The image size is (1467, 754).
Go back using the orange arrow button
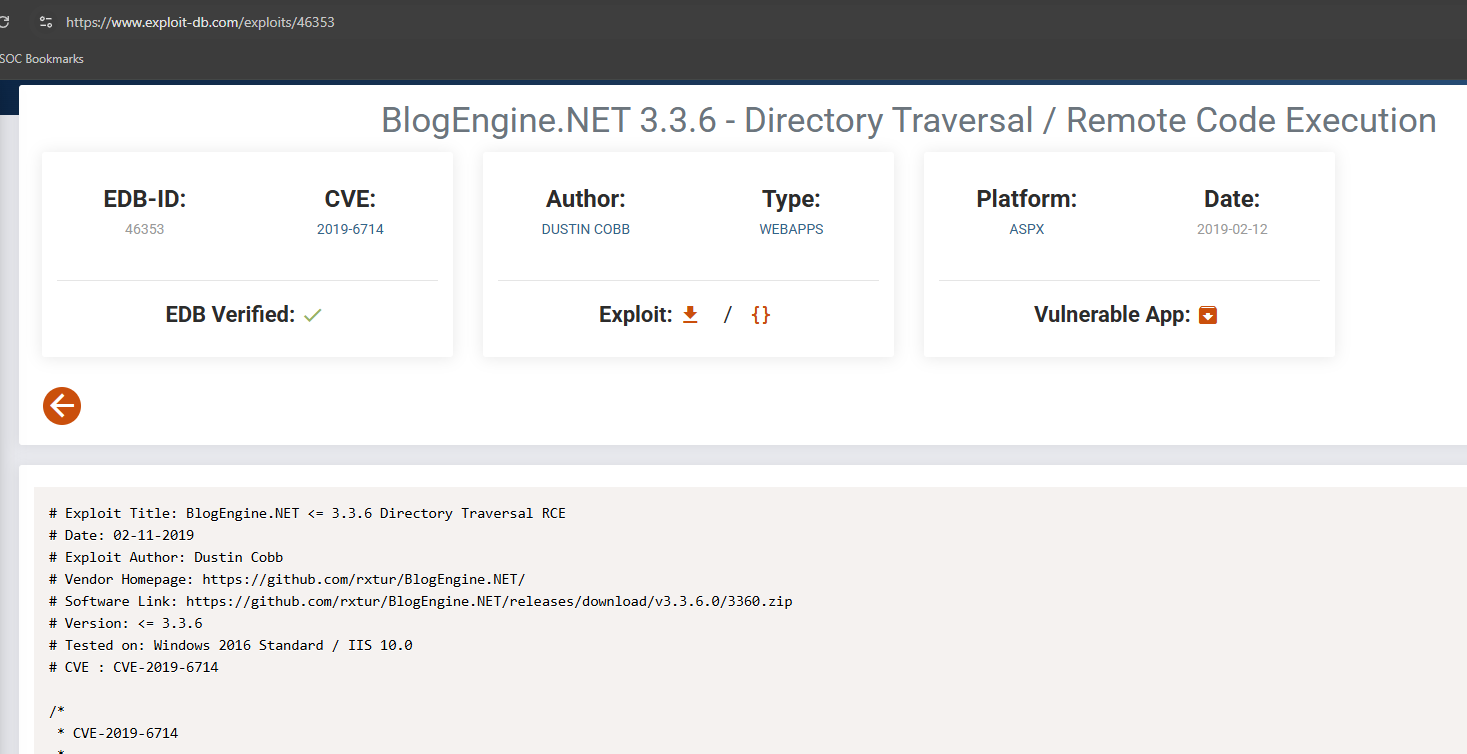62,406
